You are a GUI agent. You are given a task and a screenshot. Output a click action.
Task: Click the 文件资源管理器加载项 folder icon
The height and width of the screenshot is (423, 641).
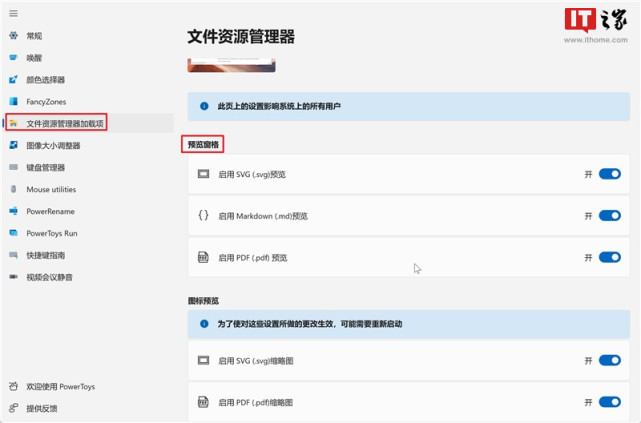(x=13, y=123)
